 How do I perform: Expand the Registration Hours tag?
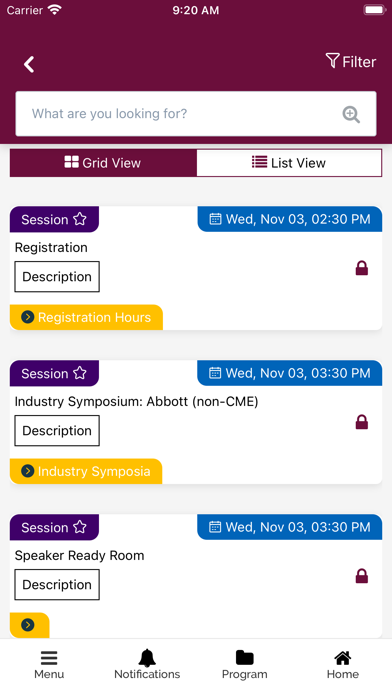point(86,317)
